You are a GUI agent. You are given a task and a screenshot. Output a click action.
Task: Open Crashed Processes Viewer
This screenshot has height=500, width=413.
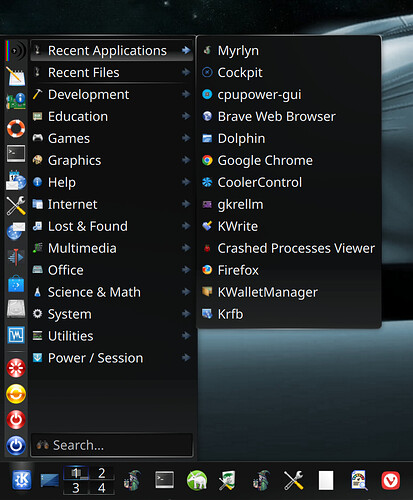pyautogui.click(x=289, y=248)
